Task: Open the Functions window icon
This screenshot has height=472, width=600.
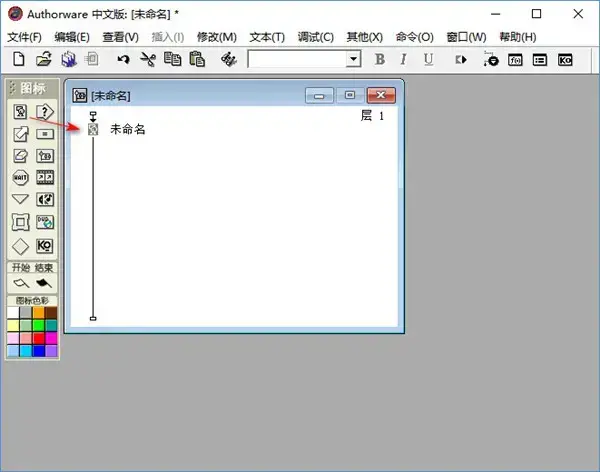Action: (x=515, y=60)
